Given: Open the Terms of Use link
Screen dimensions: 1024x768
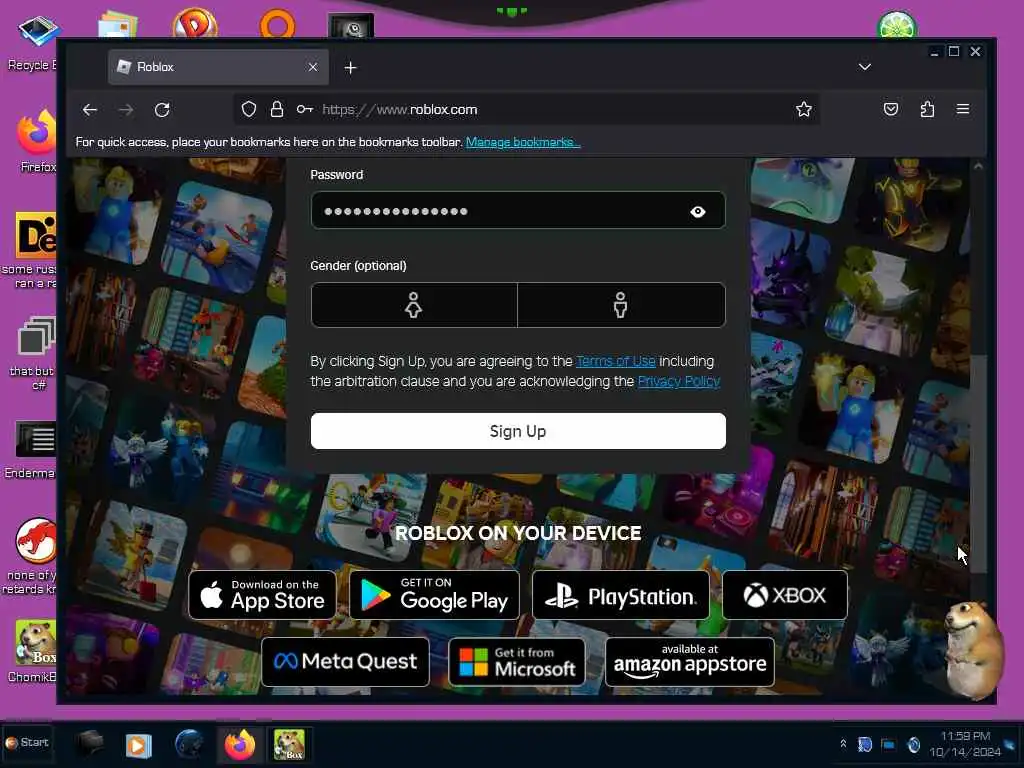Looking at the screenshot, I should coord(616,361).
